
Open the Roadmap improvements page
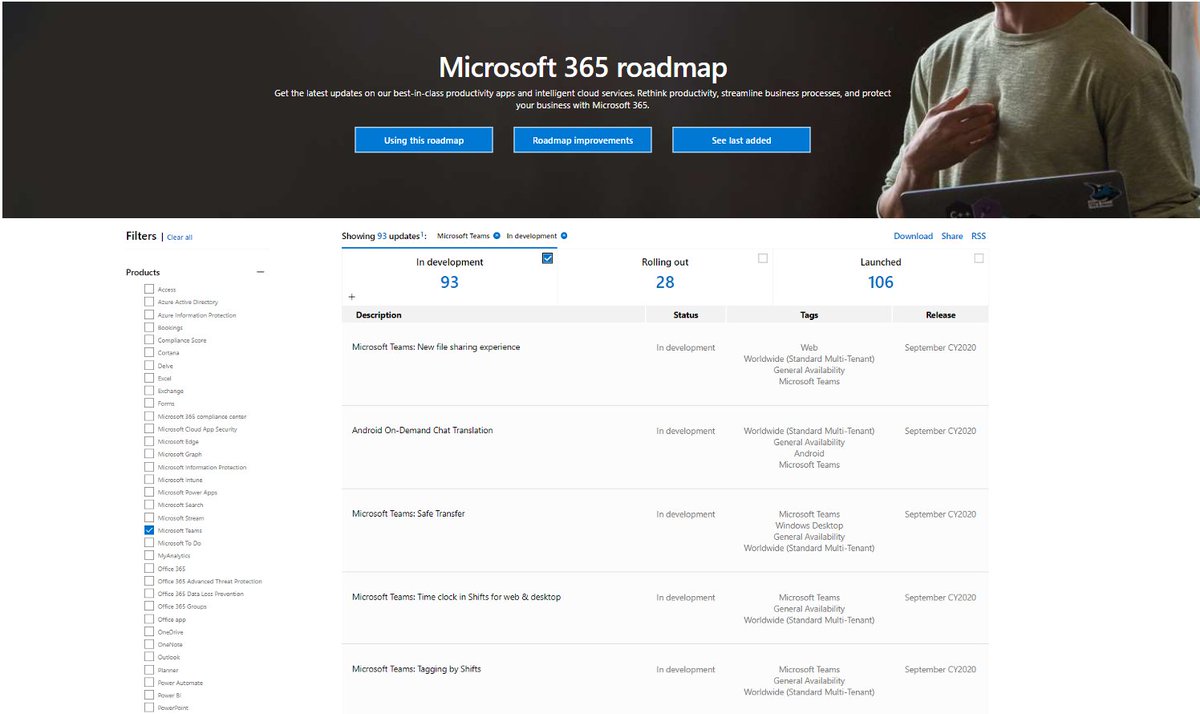click(x=582, y=139)
